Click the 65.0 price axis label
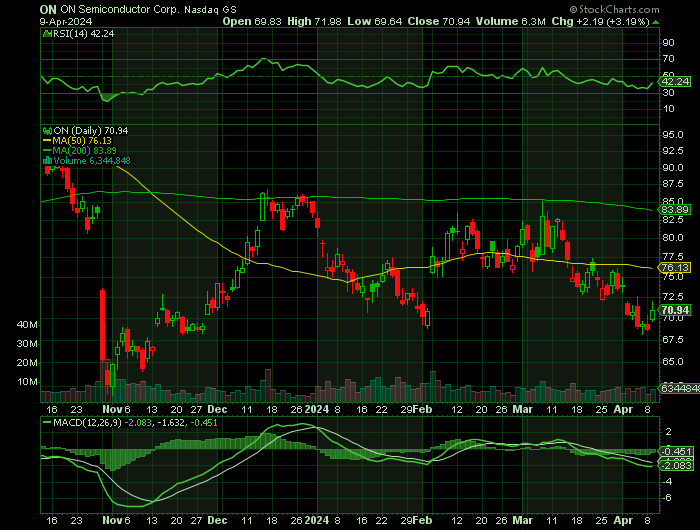This screenshot has height=530, width=700. [x=673, y=362]
